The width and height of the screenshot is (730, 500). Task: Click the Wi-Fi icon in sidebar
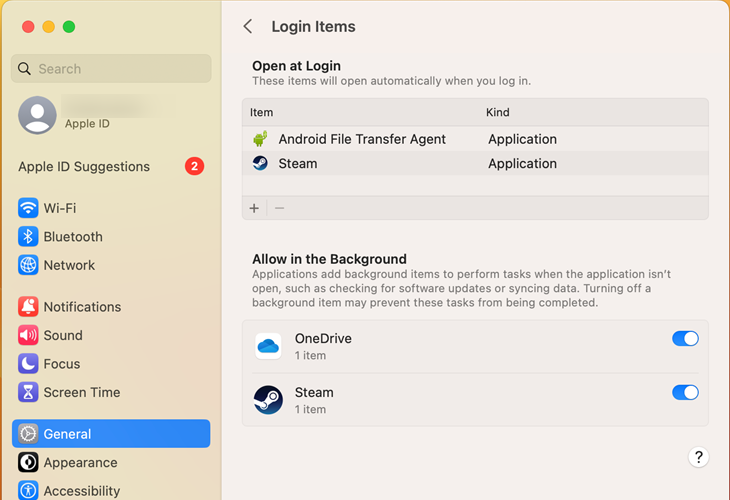coord(28,208)
